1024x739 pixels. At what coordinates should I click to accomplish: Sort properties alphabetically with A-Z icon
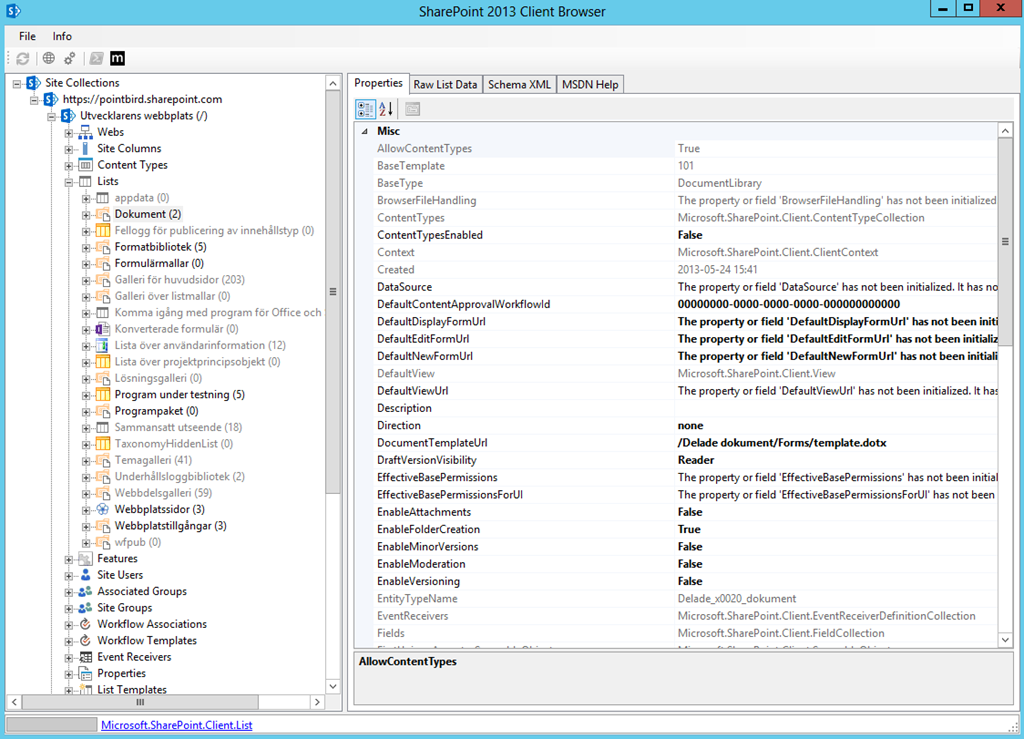pos(387,109)
